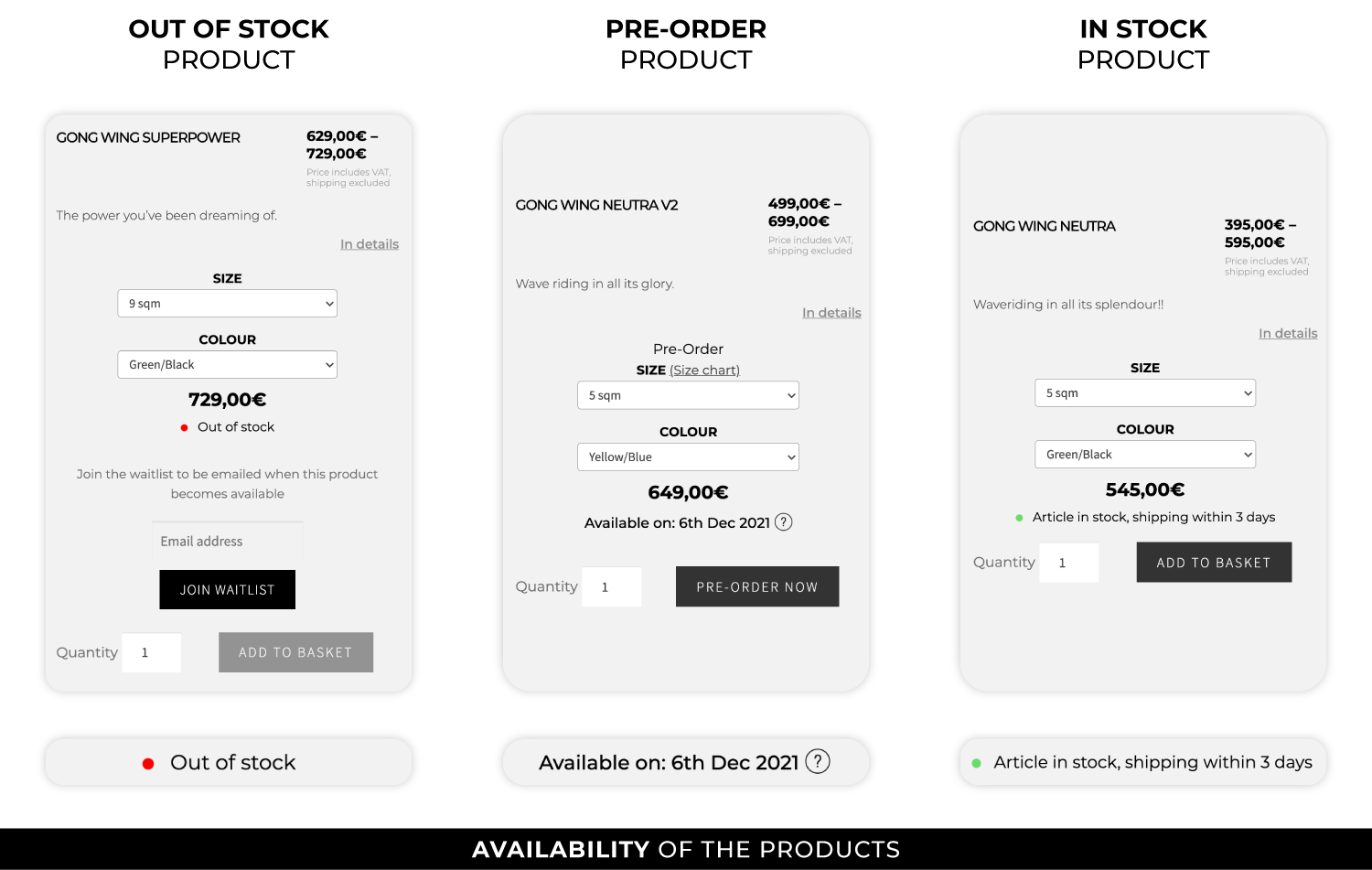Click the green in-stock status dot in the Neutra card
This screenshot has height=870, width=1372.
1019,518
